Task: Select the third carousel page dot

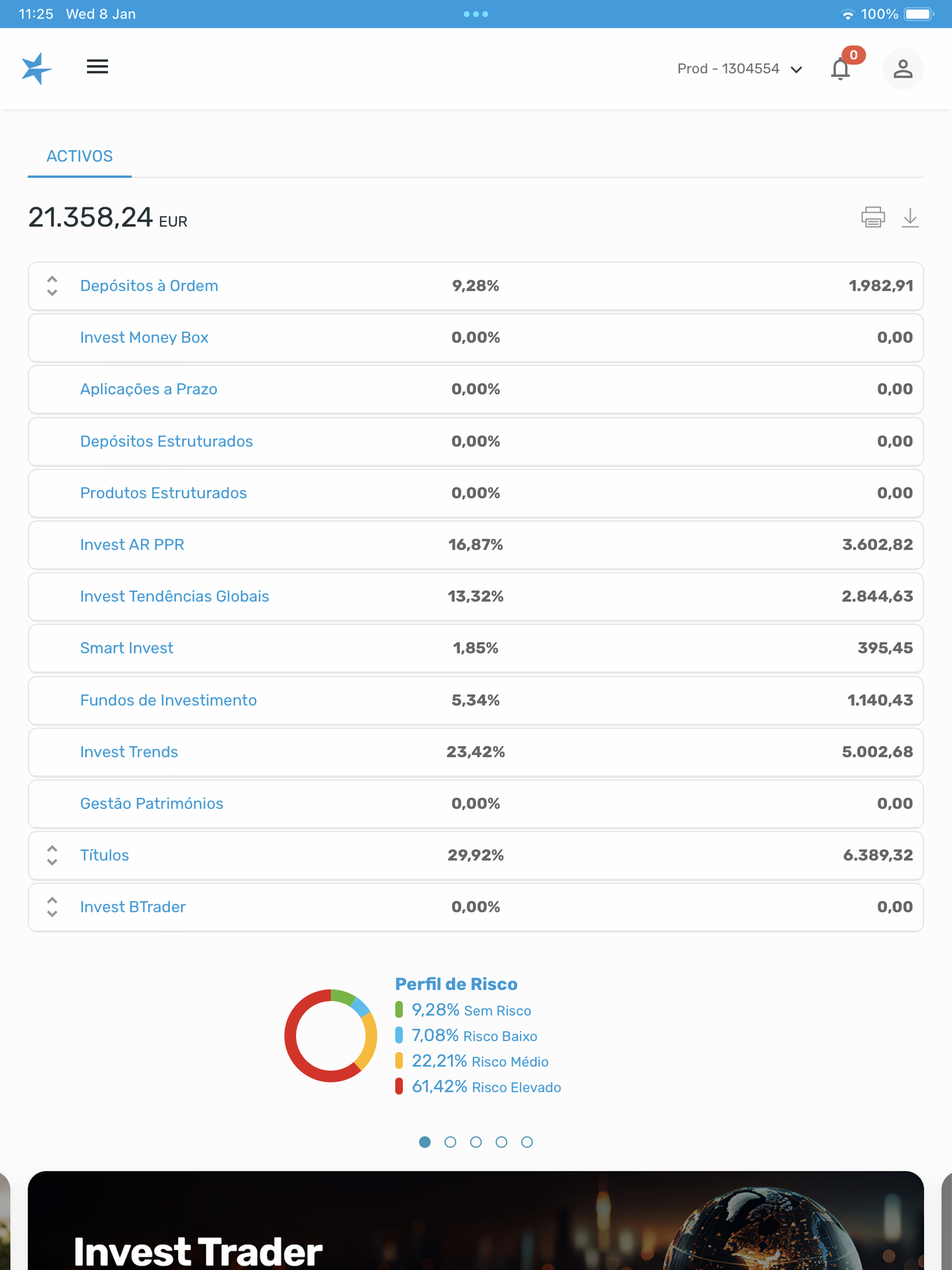Action: click(x=476, y=1142)
